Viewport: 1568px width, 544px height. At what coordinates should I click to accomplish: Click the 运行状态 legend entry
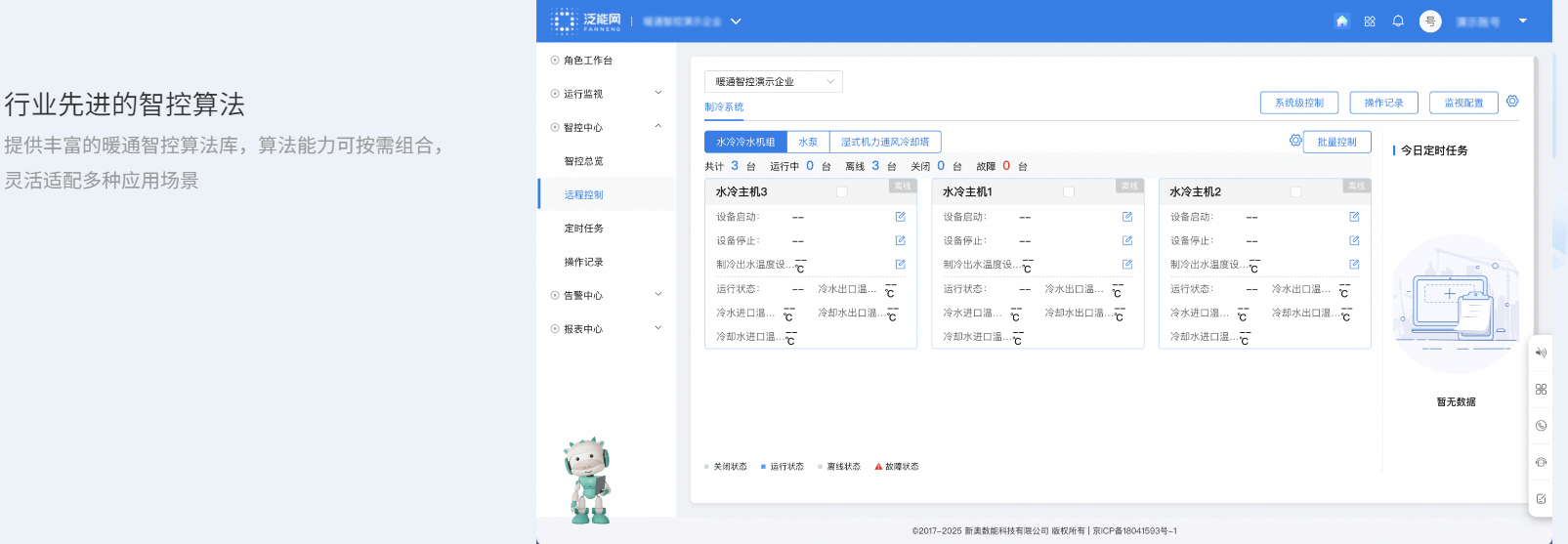[x=783, y=467]
